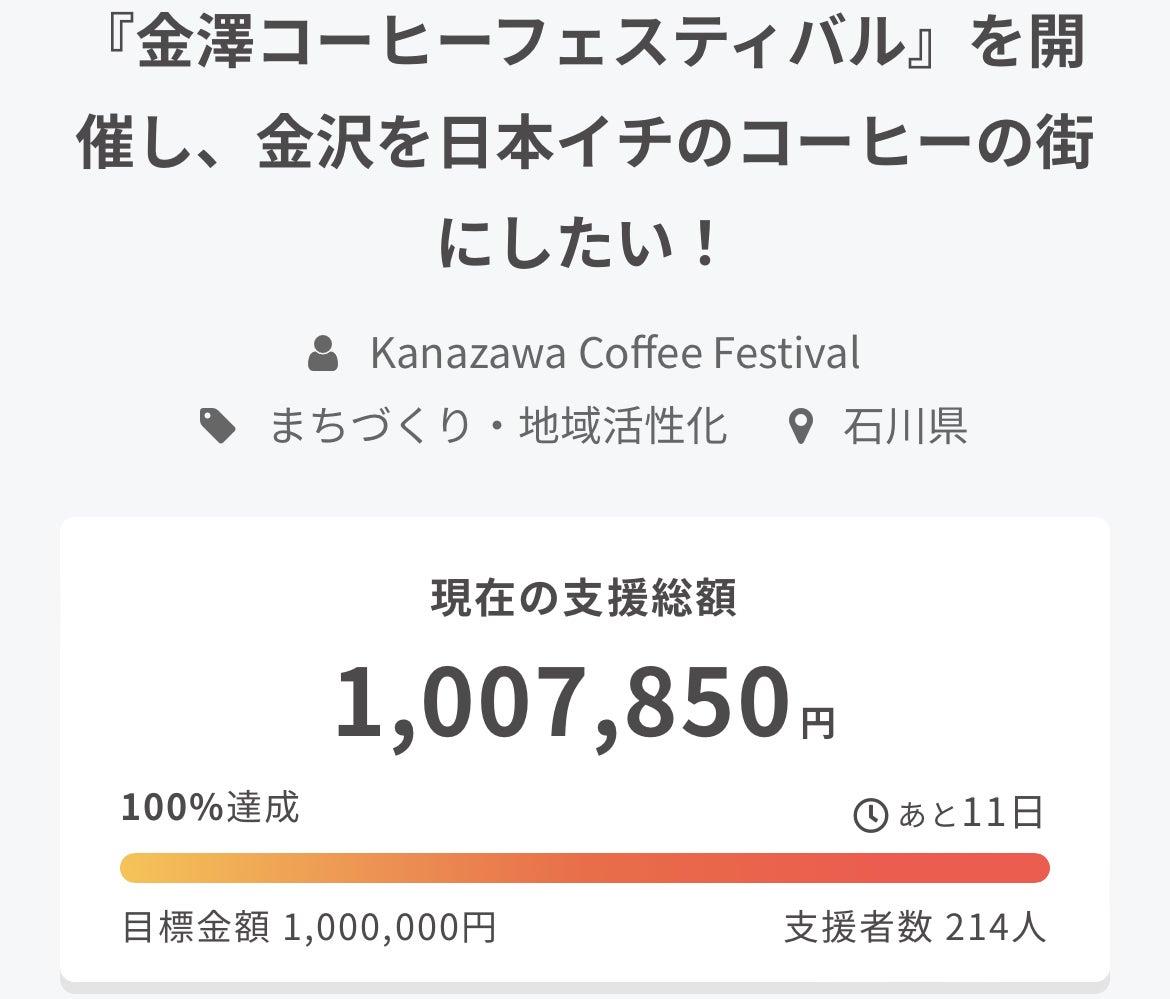This screenshot has height=999, width=1170.
Task: Click the middle of the funding progress bar
Action: click(x=585, y=868)
